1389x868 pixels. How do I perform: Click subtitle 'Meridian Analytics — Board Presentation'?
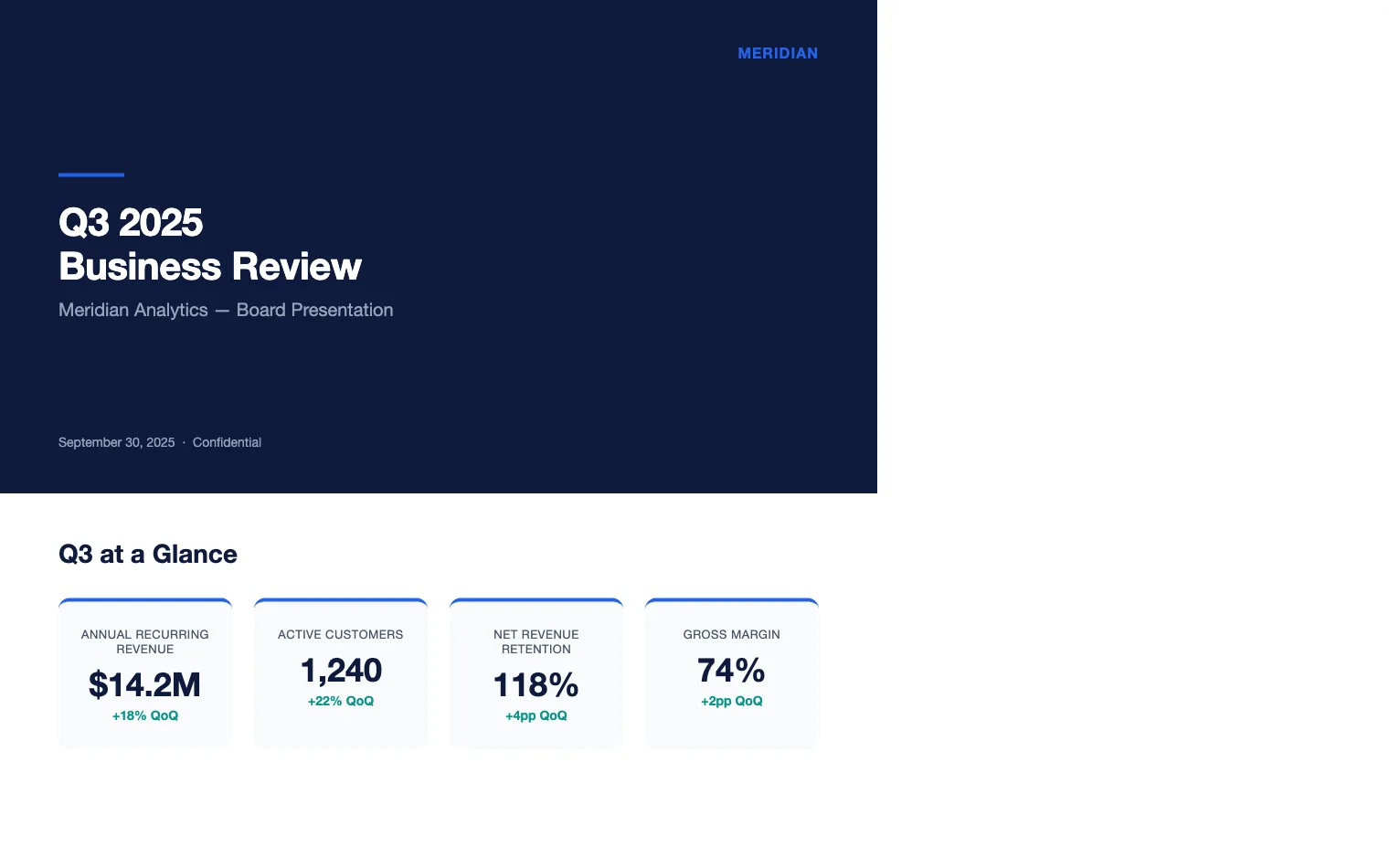[226, 310]
